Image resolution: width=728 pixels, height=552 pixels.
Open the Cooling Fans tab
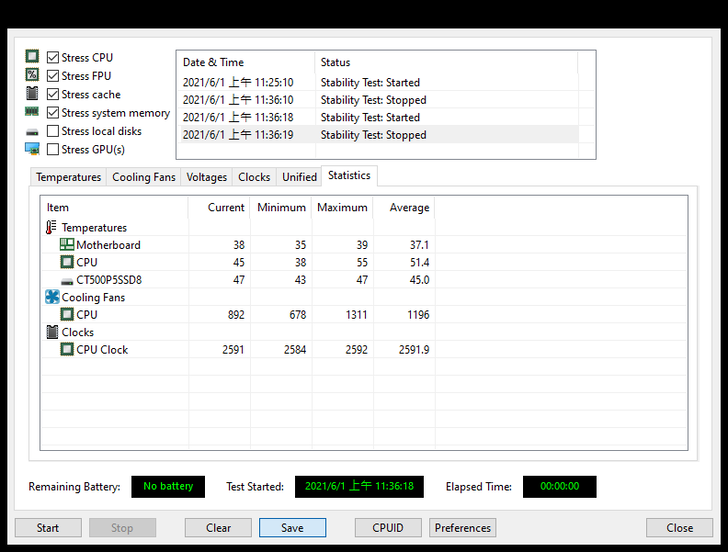pos(143,177)
